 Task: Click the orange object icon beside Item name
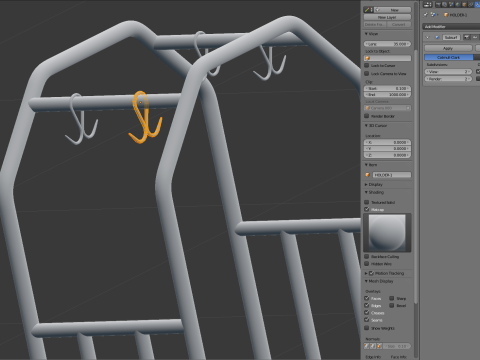click(368, 175)
